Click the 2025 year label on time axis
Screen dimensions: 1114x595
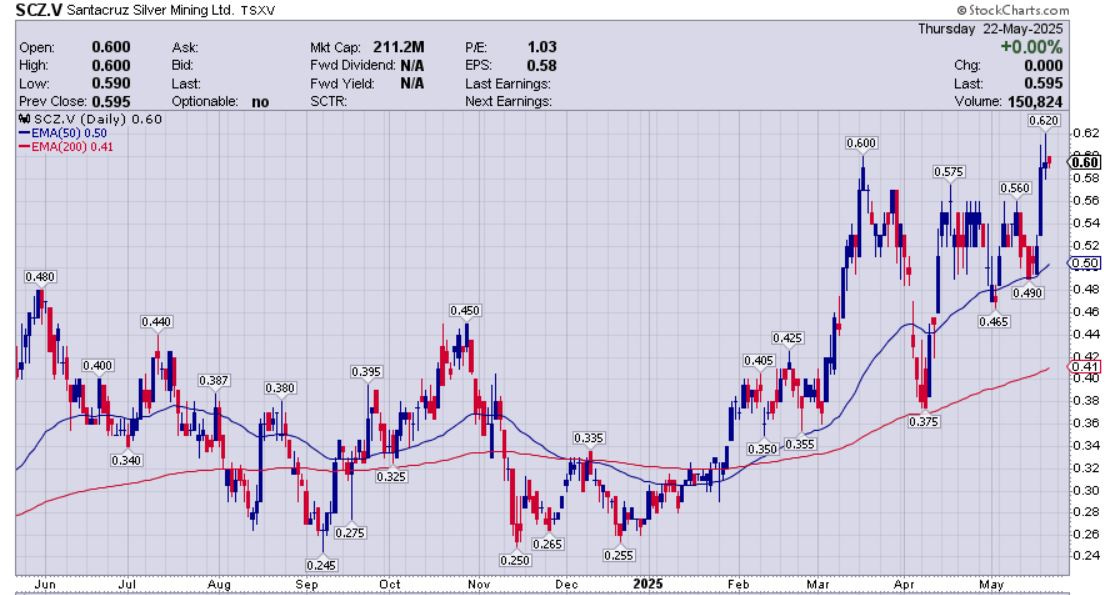click(x=647, y=584)
